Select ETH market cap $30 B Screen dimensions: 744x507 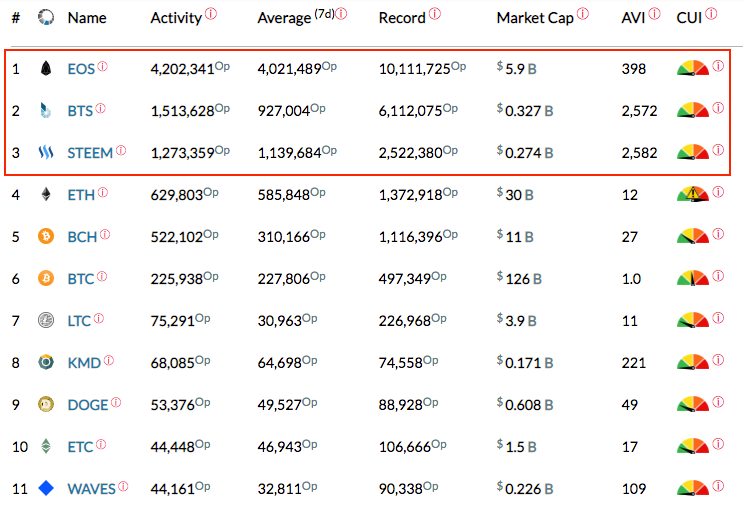tap(515, 194)
